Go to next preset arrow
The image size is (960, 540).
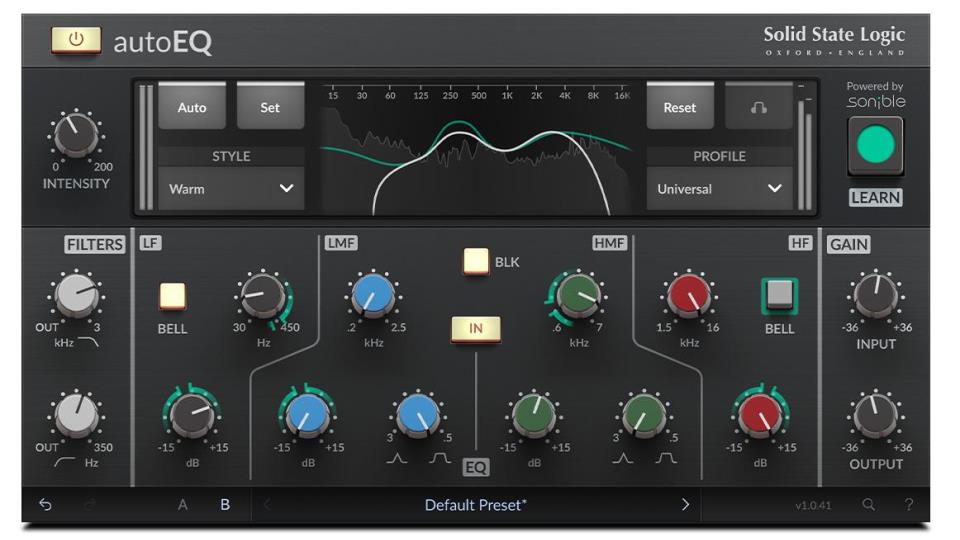(685, 504)
